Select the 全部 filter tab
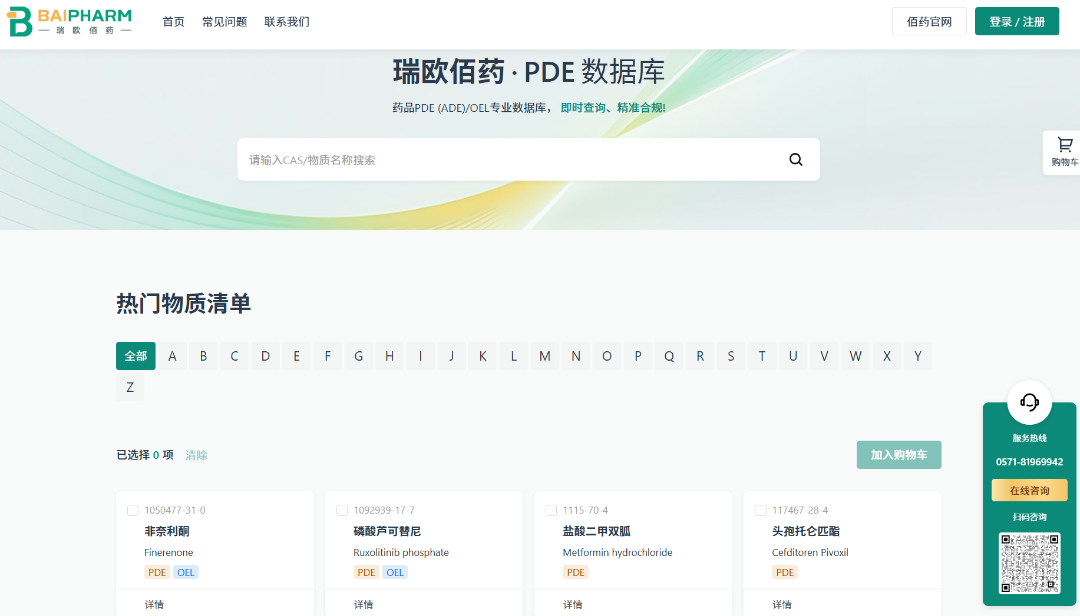Screen dimensions: 1080x616 tap(136, 356)
